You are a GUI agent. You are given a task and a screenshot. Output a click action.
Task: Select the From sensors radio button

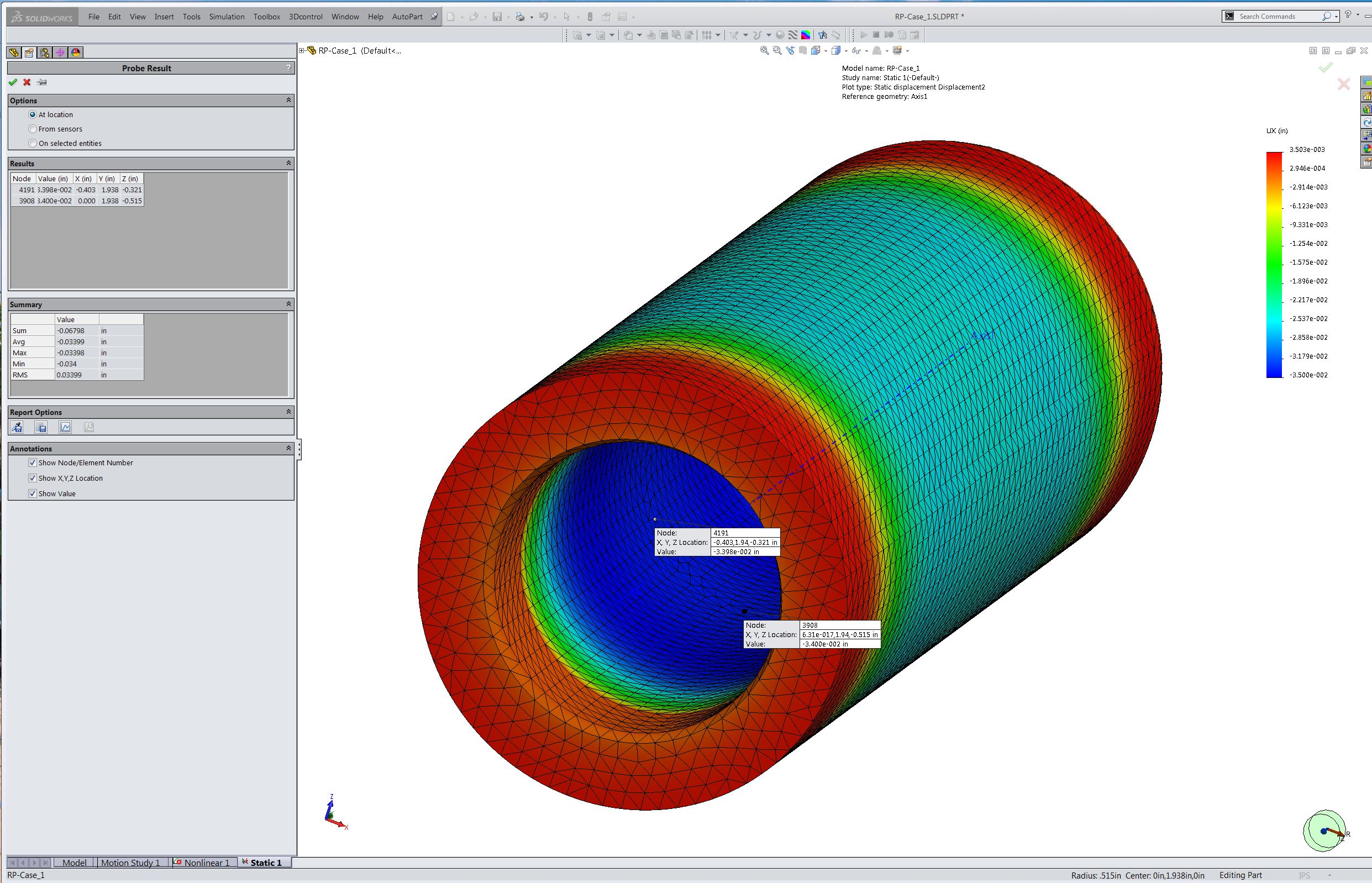coord(33,129)
